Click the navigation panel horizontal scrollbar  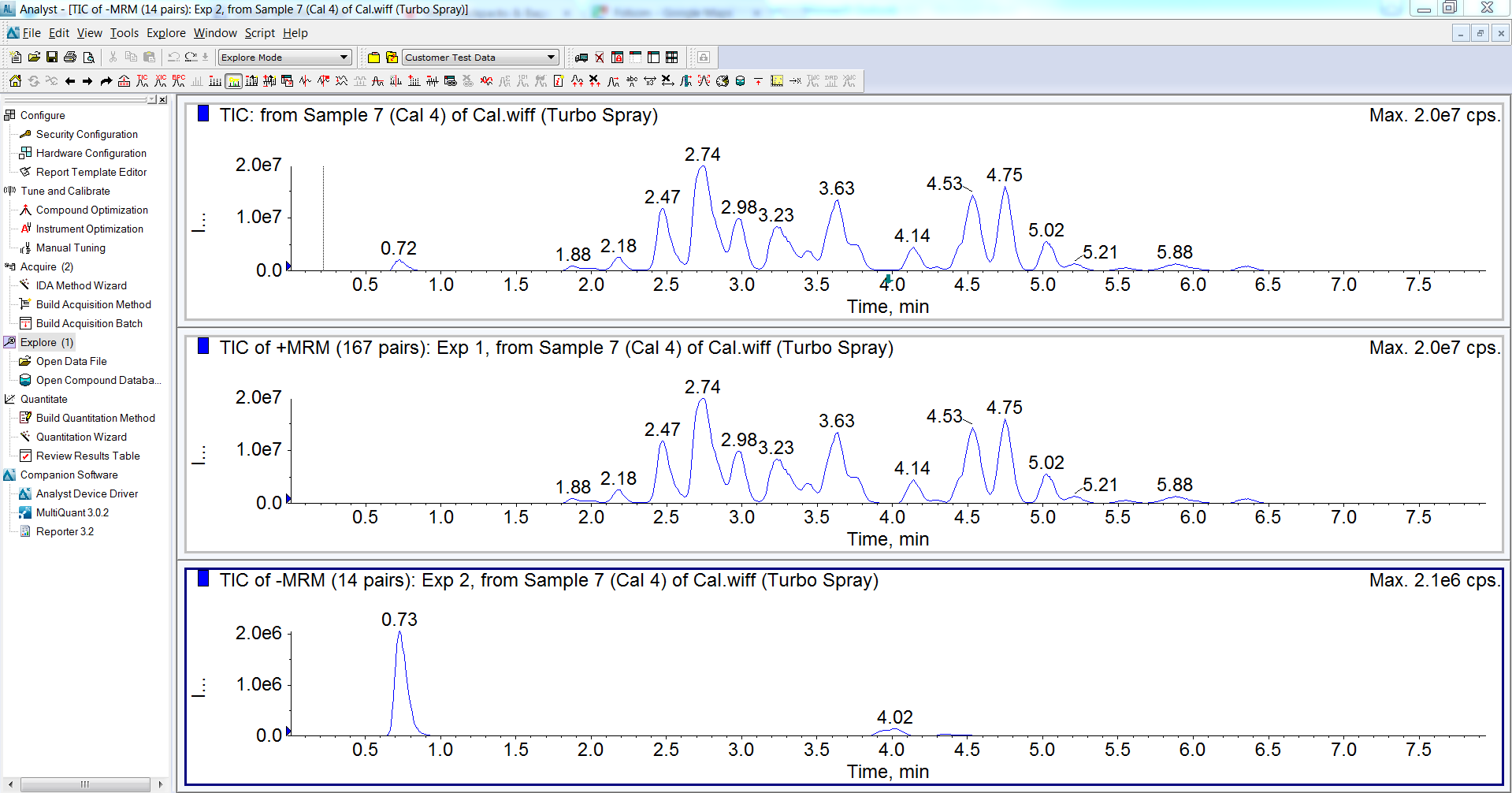point(85,784)
